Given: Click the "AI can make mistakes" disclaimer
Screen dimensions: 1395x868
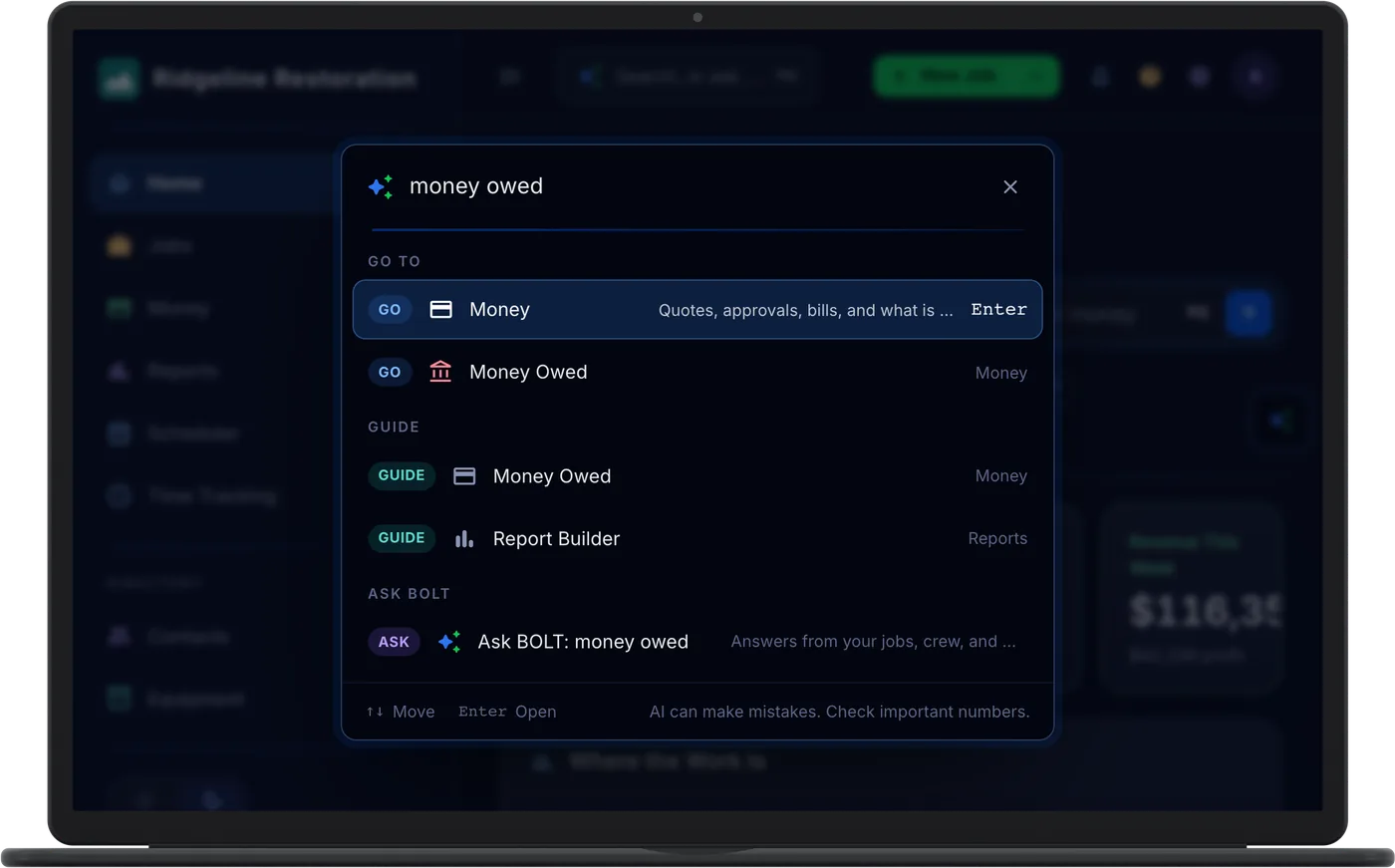Looking at the screenshot, I should coord(840,712).
